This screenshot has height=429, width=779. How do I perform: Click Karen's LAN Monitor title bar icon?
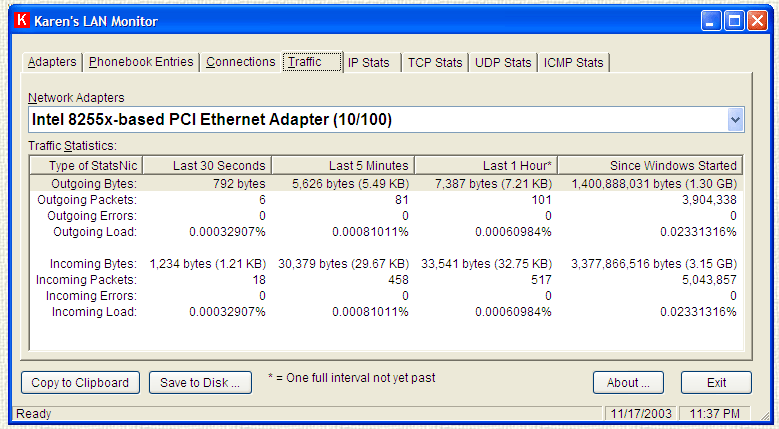pos(18,21)
